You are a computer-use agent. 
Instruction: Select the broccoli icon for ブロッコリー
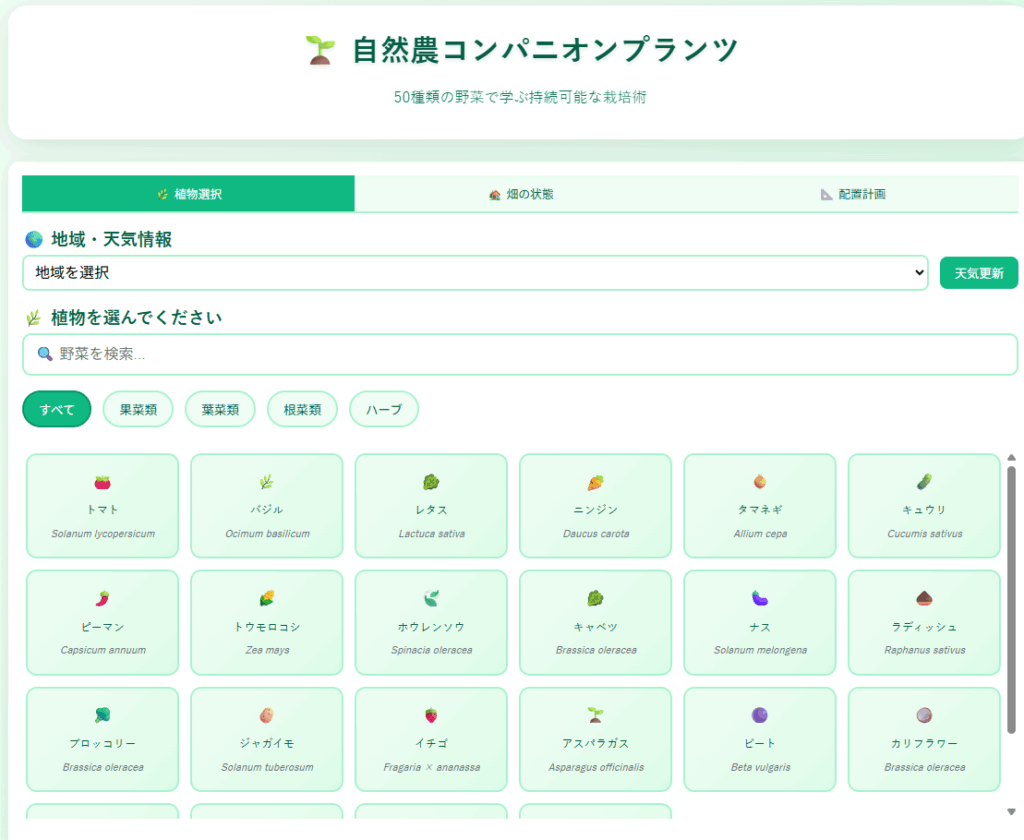point(102,715)
